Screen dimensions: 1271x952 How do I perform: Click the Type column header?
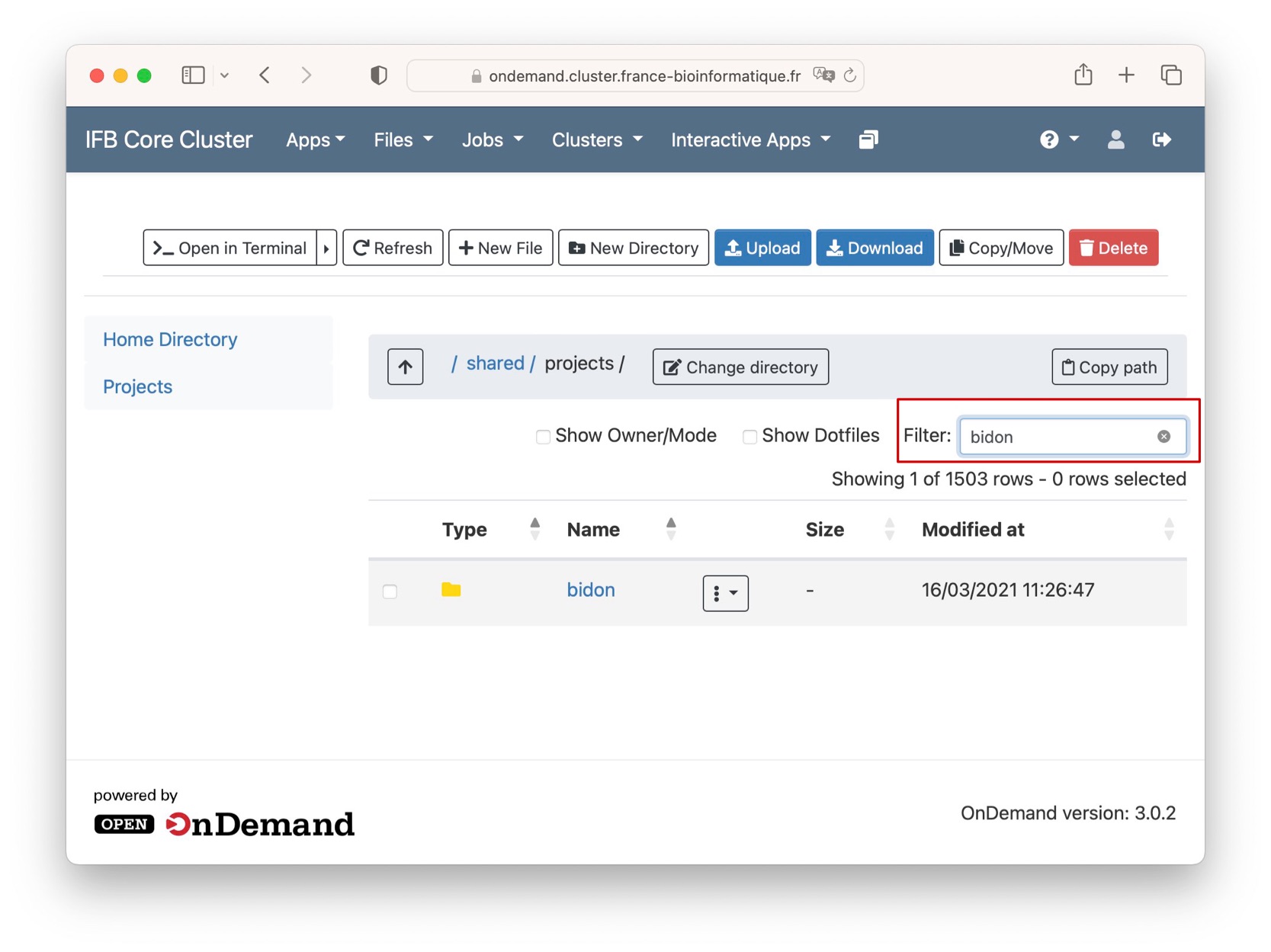click(464, 530)
